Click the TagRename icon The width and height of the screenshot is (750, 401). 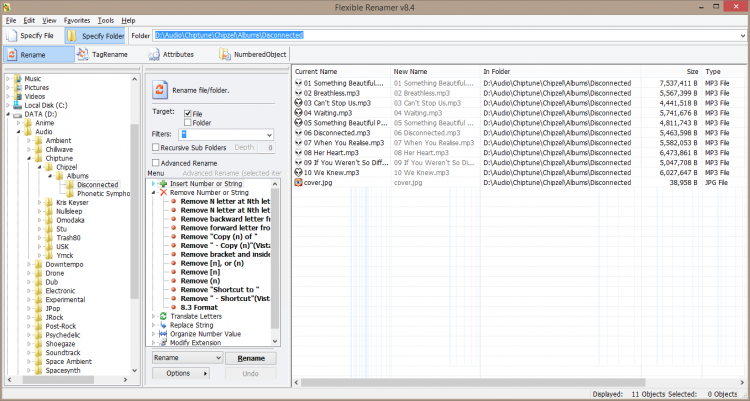point(83,55)
